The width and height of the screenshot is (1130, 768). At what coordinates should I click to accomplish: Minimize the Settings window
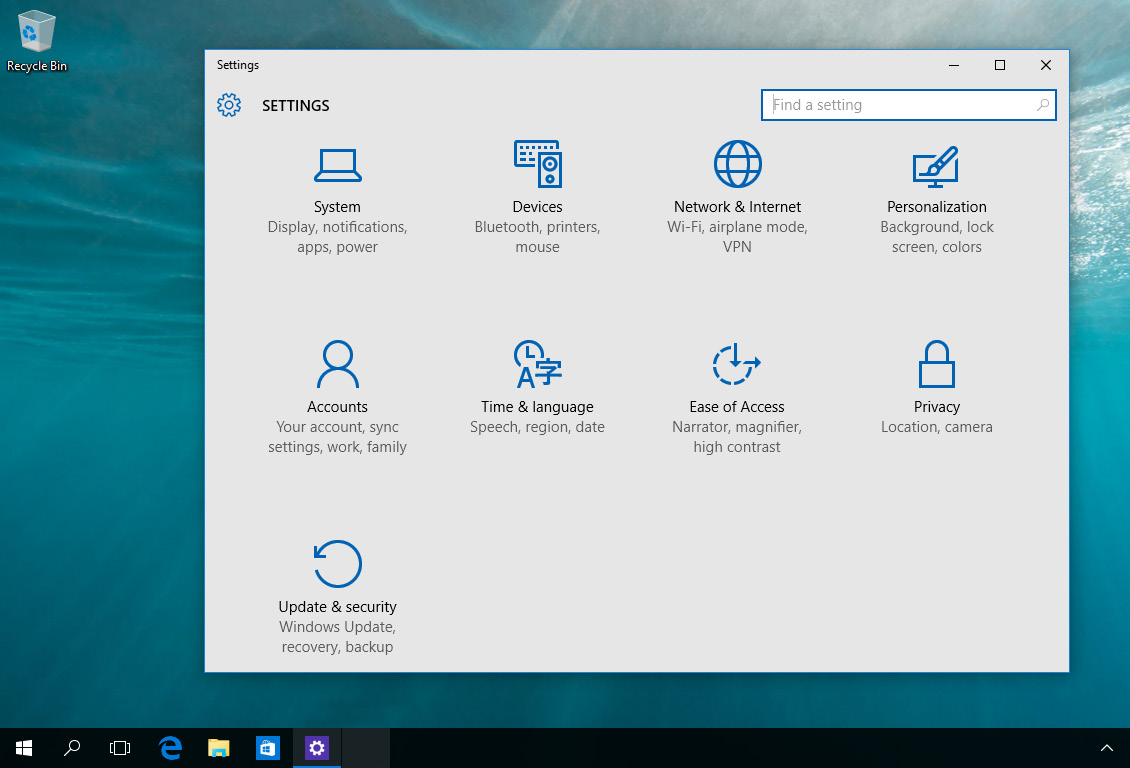click(x=953, y=65)
